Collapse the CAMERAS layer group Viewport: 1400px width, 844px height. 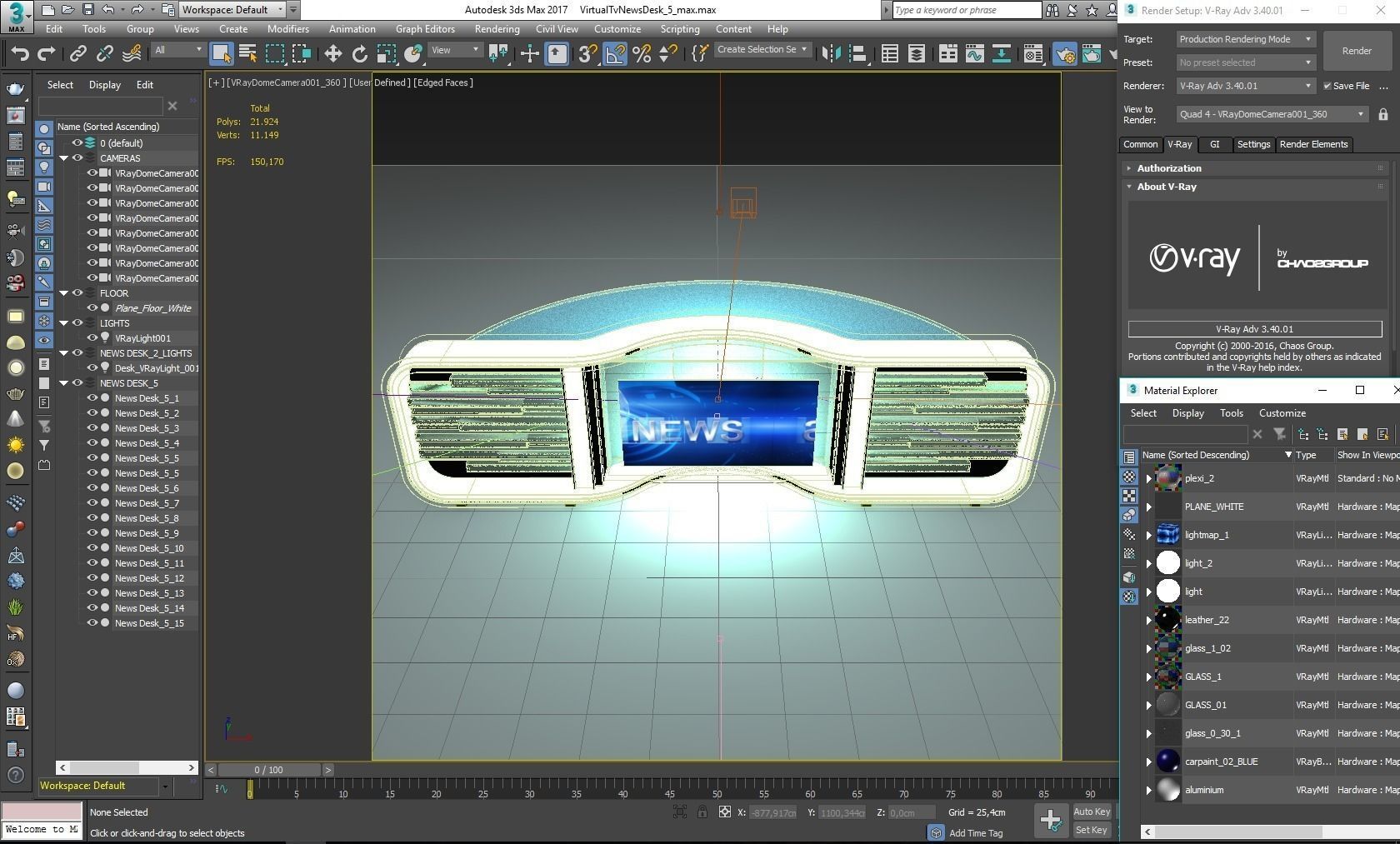tap(63, 158)
